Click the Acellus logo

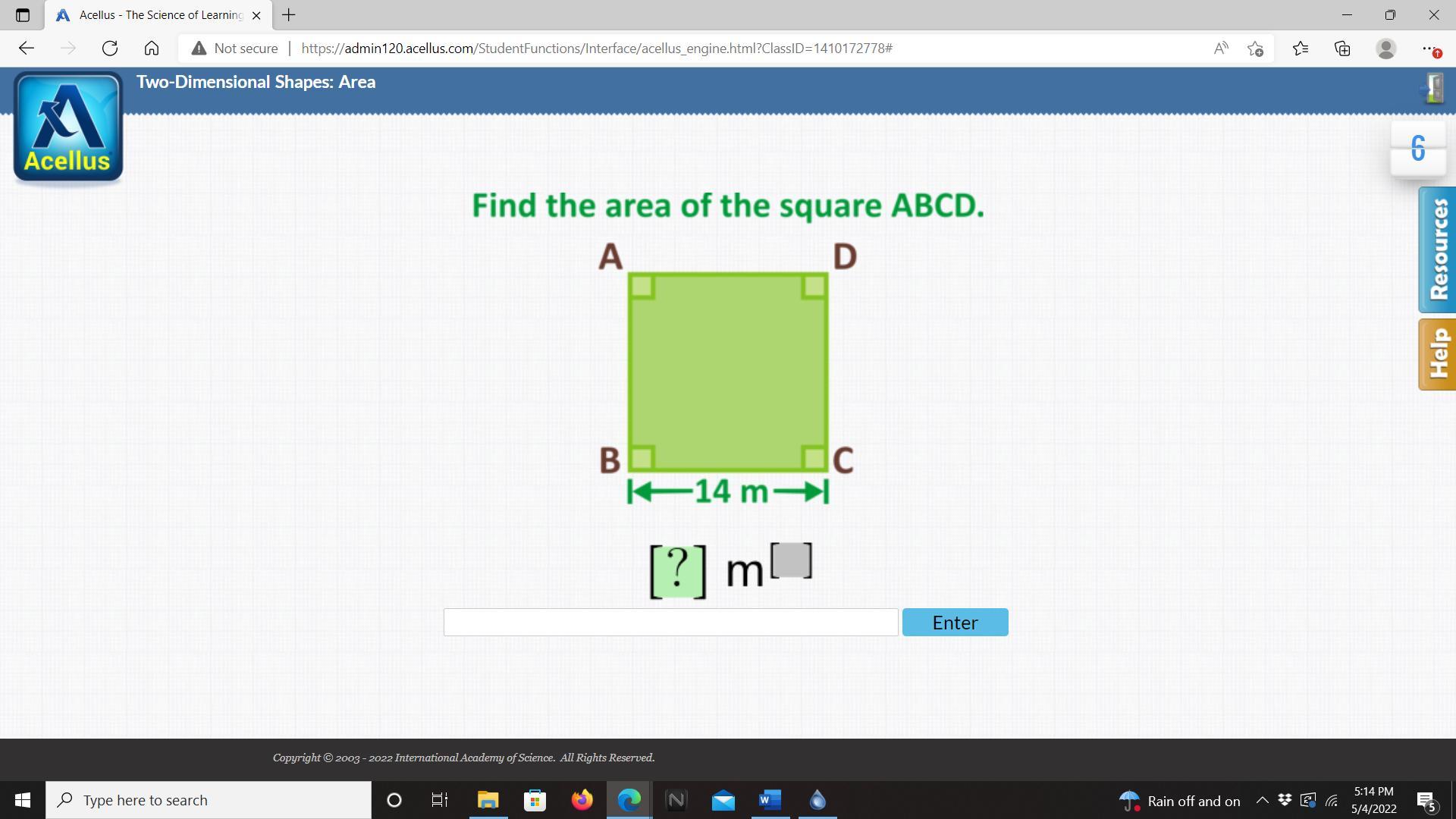68,127
